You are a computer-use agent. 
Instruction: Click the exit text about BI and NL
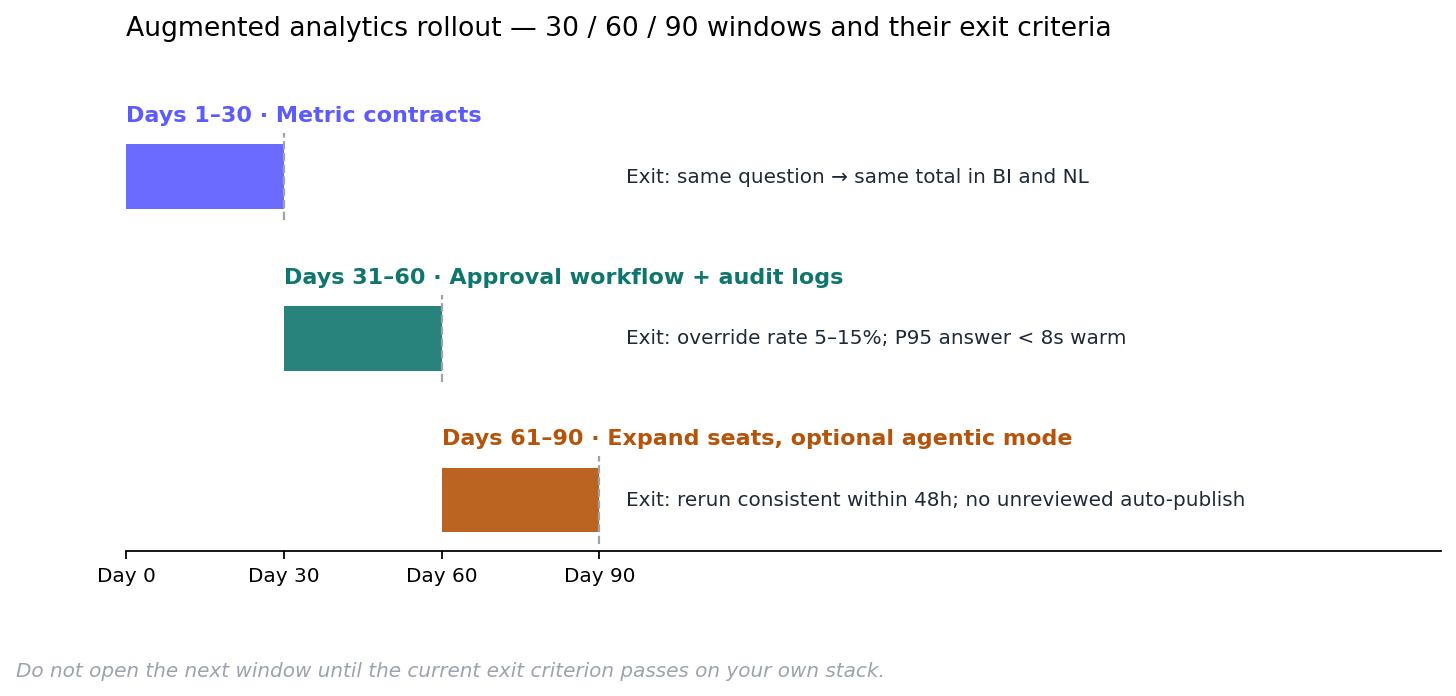click(857, 177)
